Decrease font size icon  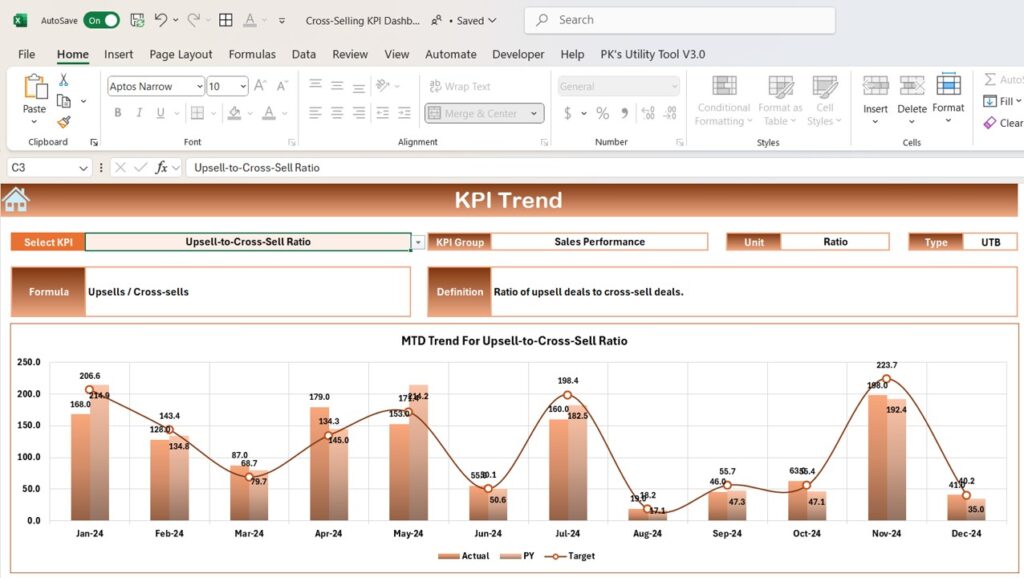click(x=282, y=86)
